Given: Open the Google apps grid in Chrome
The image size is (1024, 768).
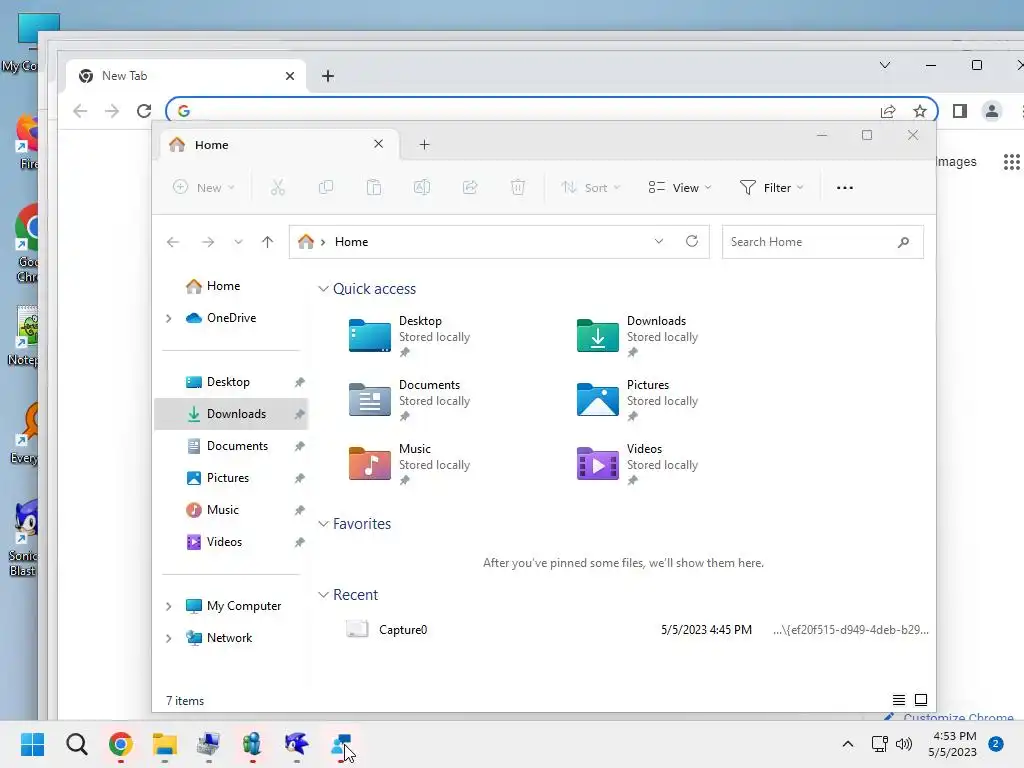Looking at the screenshot, I should (1012, 161).
